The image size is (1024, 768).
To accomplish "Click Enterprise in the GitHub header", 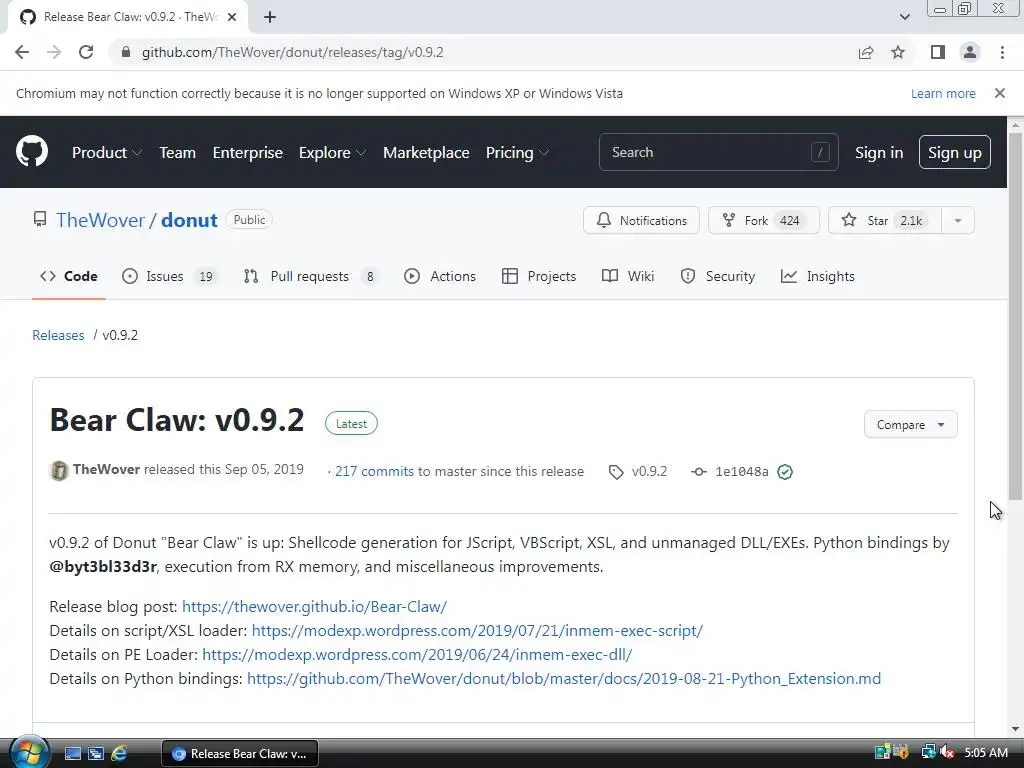I will [x=248, y=152].
